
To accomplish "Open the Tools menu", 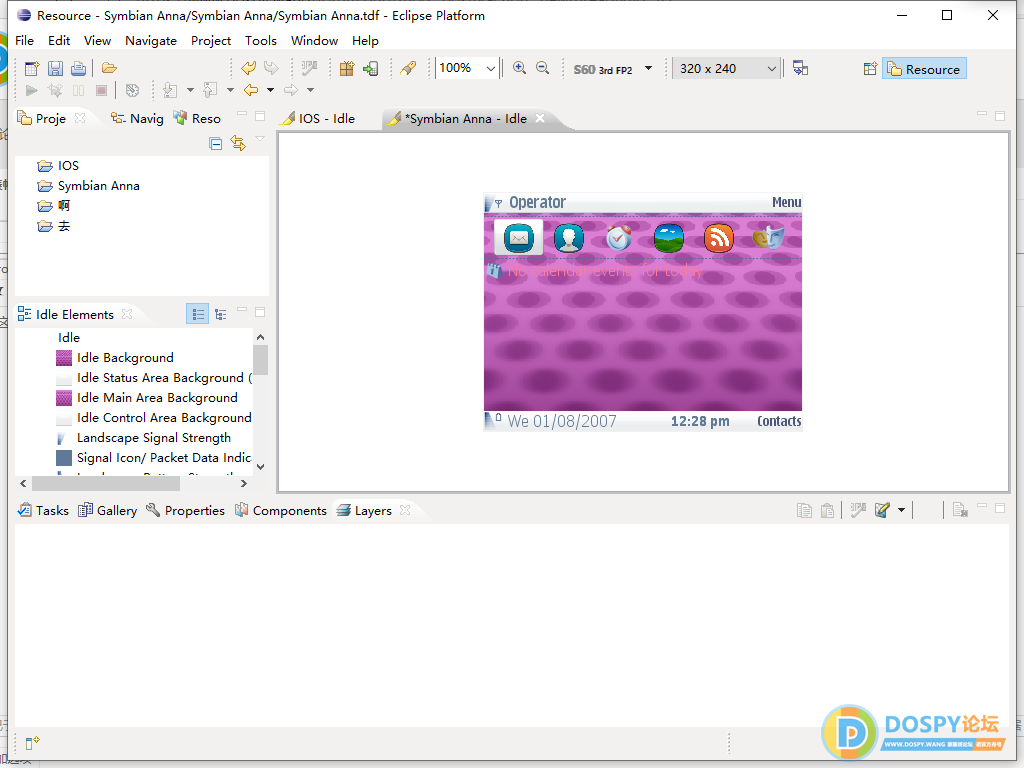I will pos(261,40).
